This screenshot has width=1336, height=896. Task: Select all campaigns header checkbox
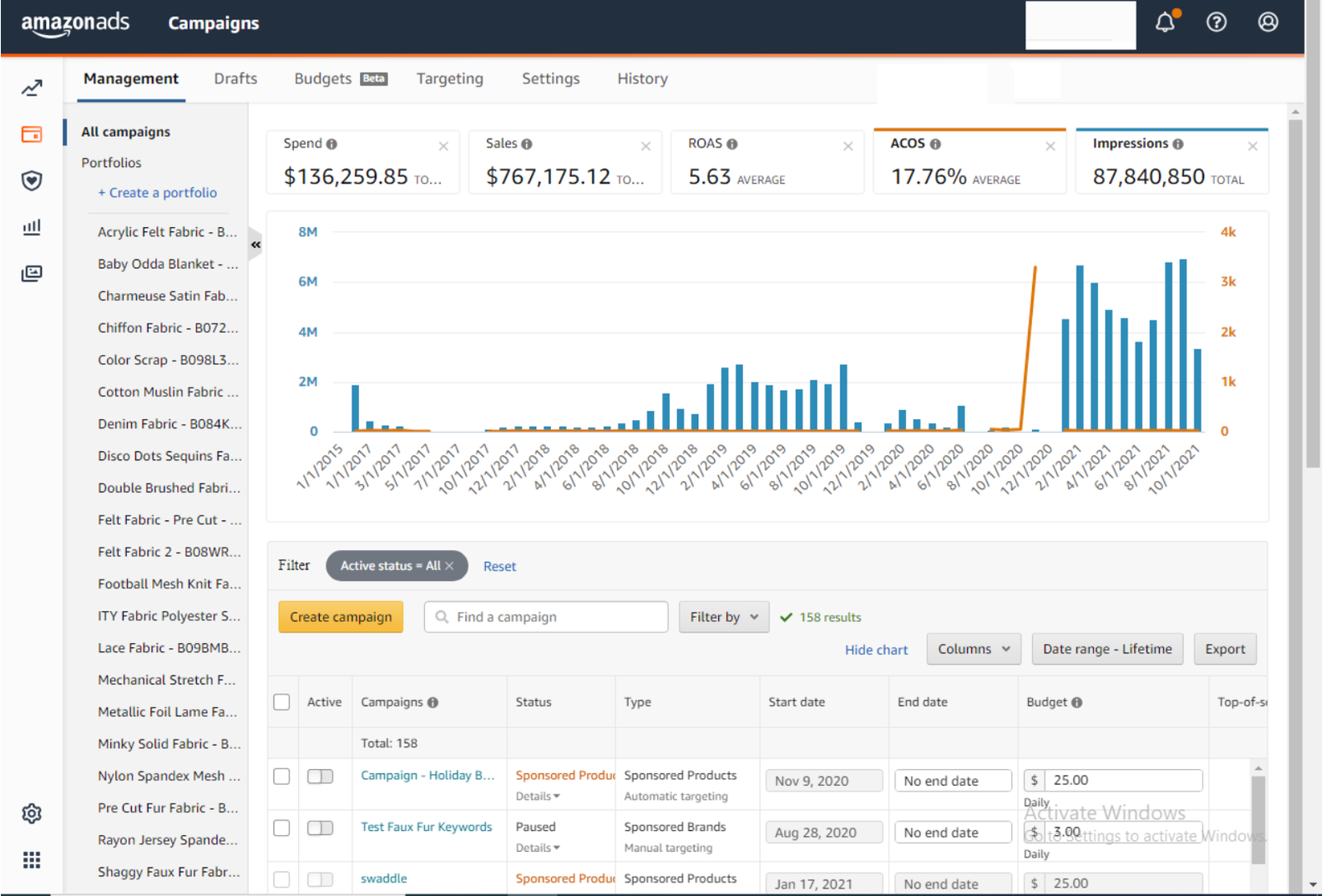[x=281, y=701]
